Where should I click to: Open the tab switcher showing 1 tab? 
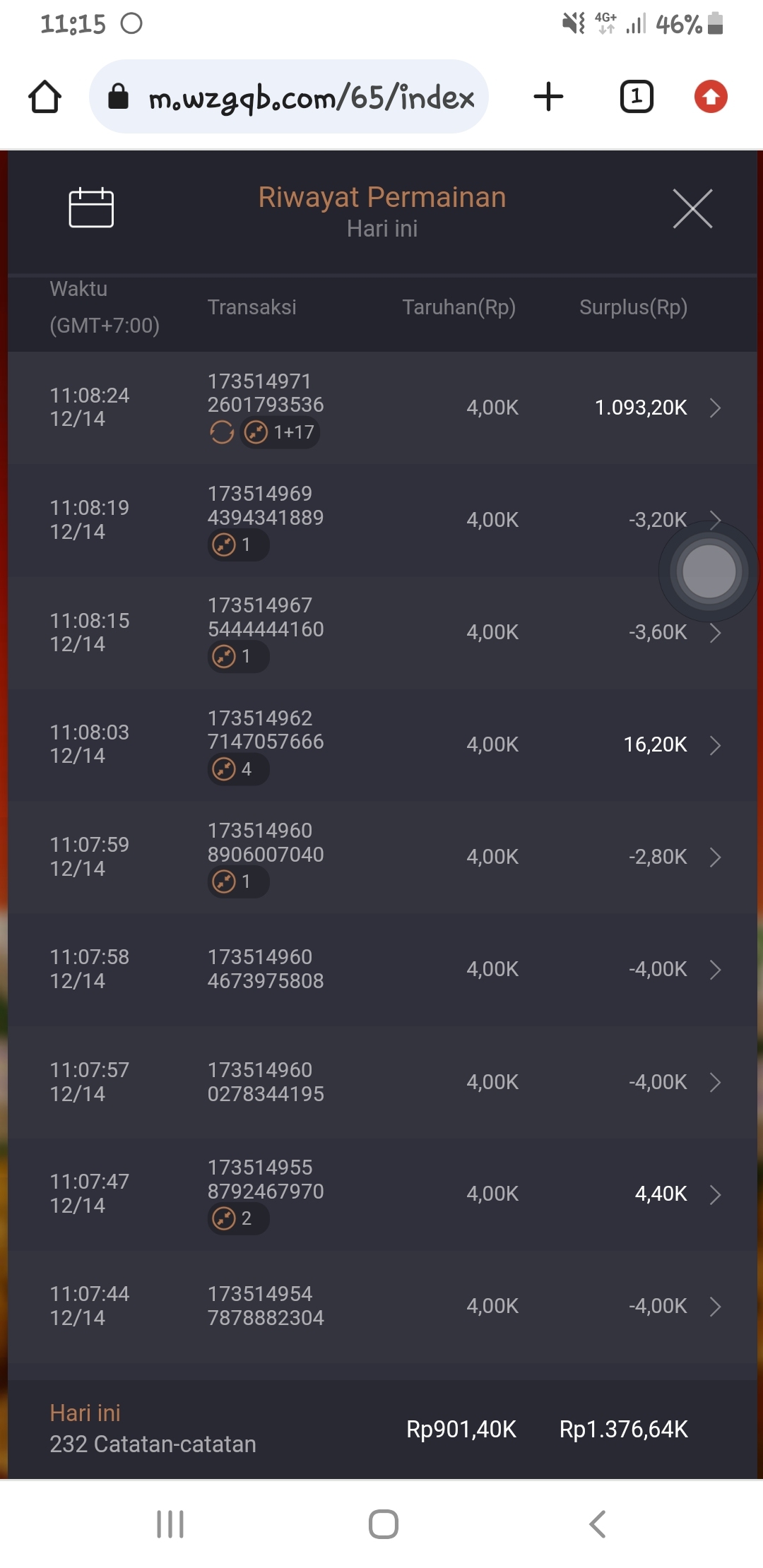pyautogui.click(x=636, y=97)
